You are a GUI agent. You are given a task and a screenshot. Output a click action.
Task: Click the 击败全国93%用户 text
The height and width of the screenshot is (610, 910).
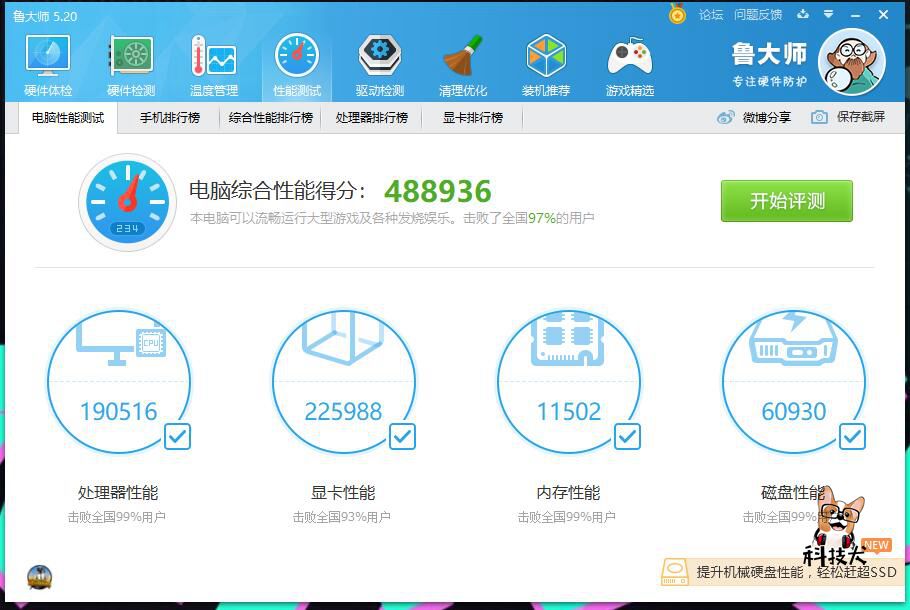[x=341, y=517]
